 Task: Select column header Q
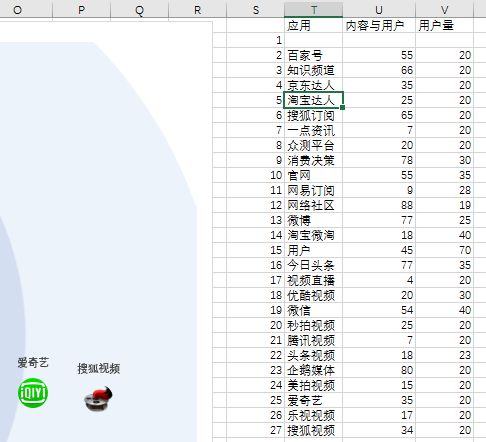coord(140,10)
